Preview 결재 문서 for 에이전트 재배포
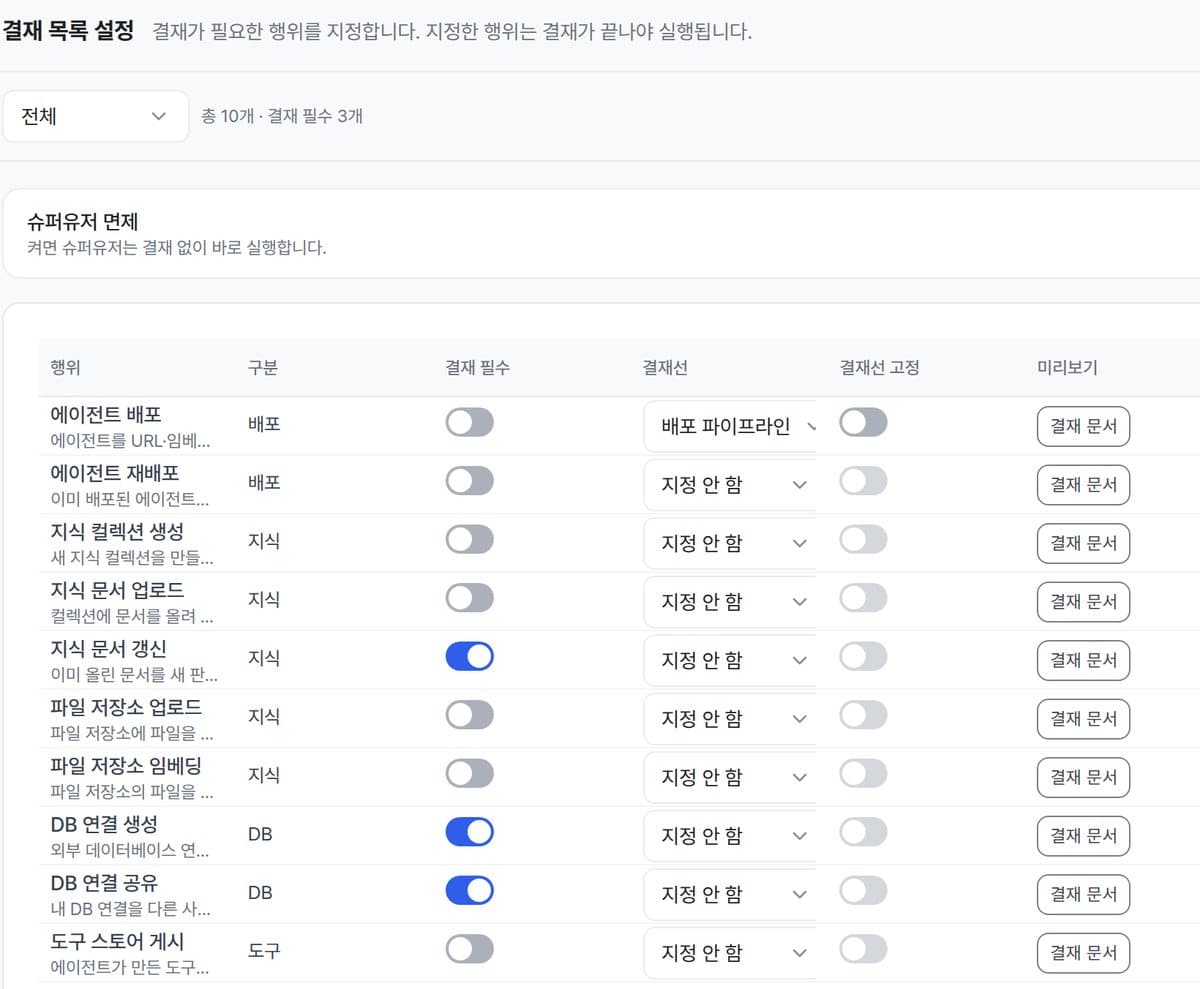This screenshot has width=1200, height=989. tap(1083, 485)
